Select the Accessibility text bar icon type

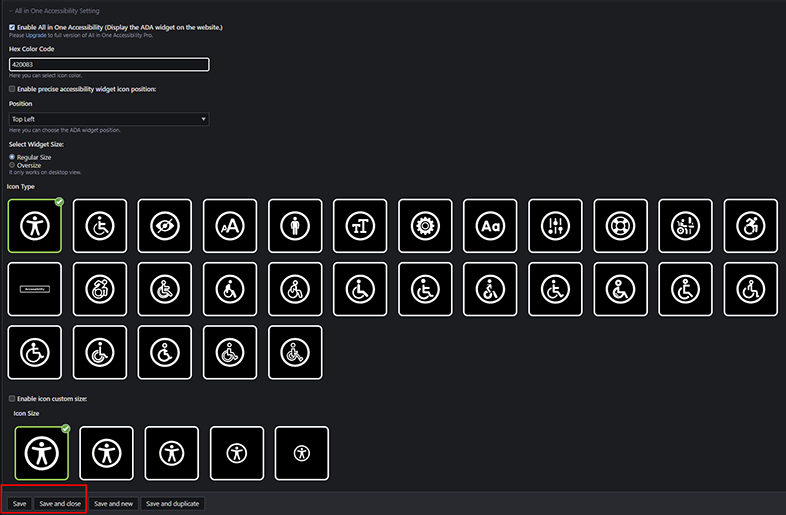pyautogui.click(x=35, y=289)
